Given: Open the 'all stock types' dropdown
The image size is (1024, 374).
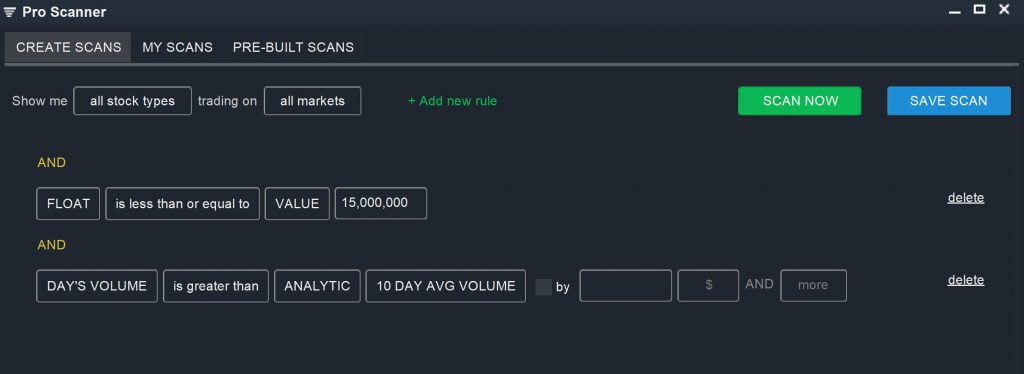Looking at the screenshot, I should coord(133,101).
